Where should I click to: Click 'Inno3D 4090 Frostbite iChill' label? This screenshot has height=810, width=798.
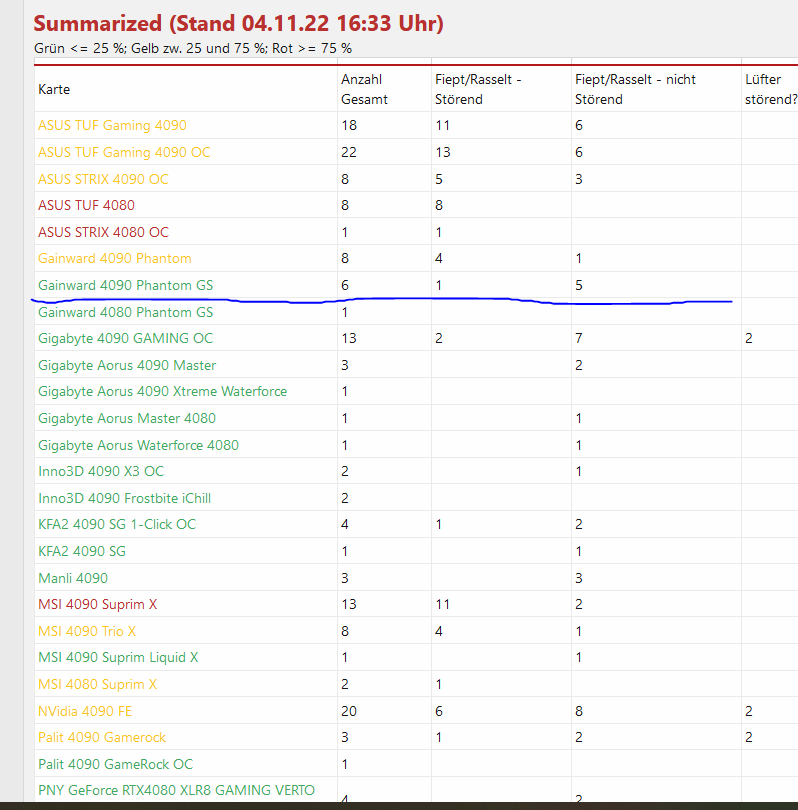click(x=124, y=499)
